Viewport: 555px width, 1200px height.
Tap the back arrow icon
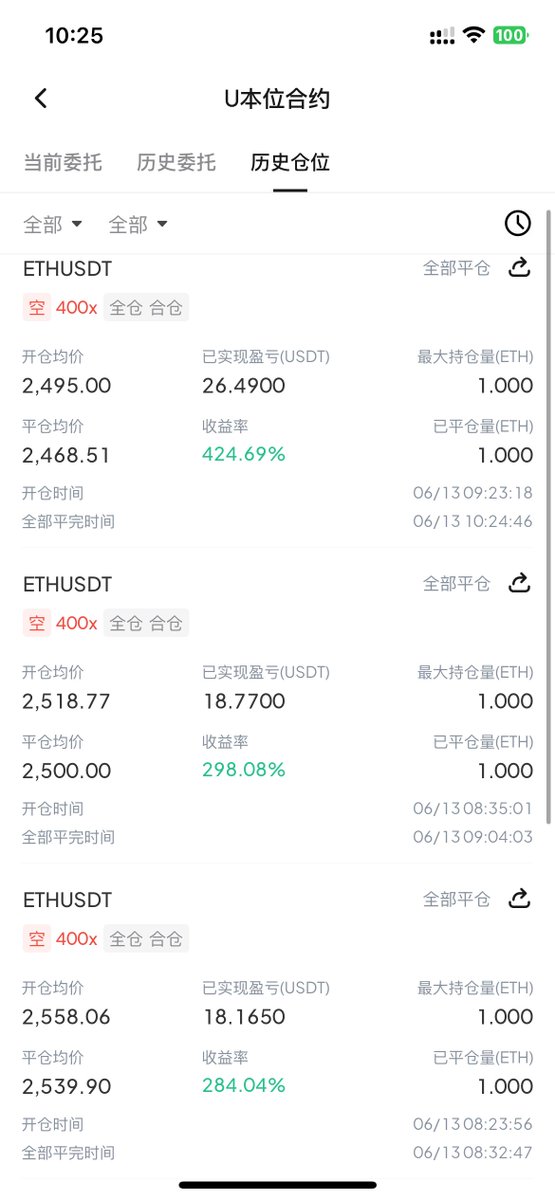[41, 98]
